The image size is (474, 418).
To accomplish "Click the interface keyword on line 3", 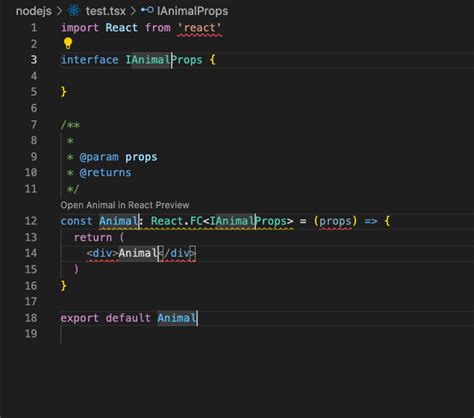I will (89, 60).
